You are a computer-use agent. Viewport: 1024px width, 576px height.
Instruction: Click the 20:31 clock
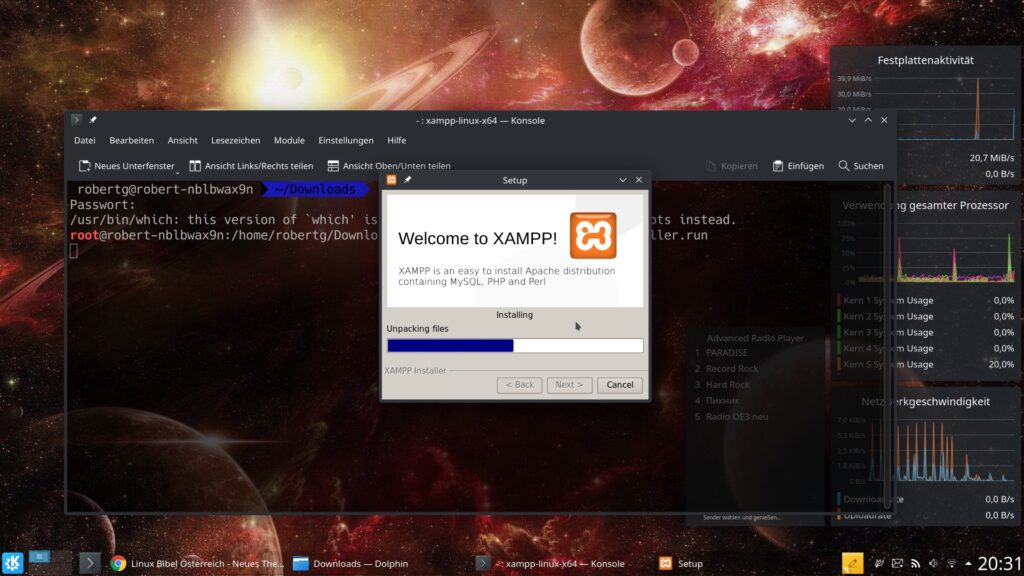click(999, 563)
